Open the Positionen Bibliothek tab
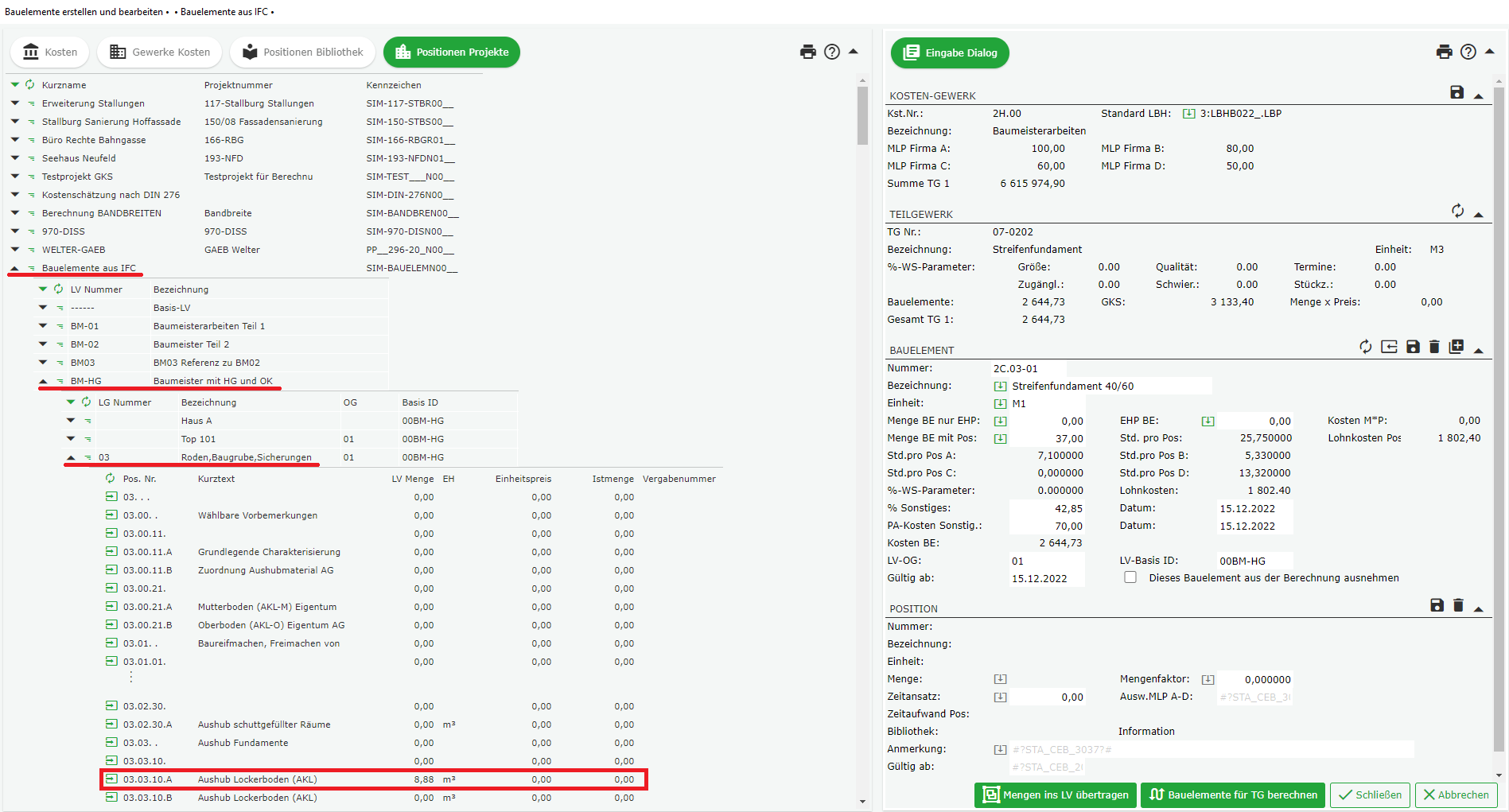This screenshot has height=812, width=1509. click(302, 52)
